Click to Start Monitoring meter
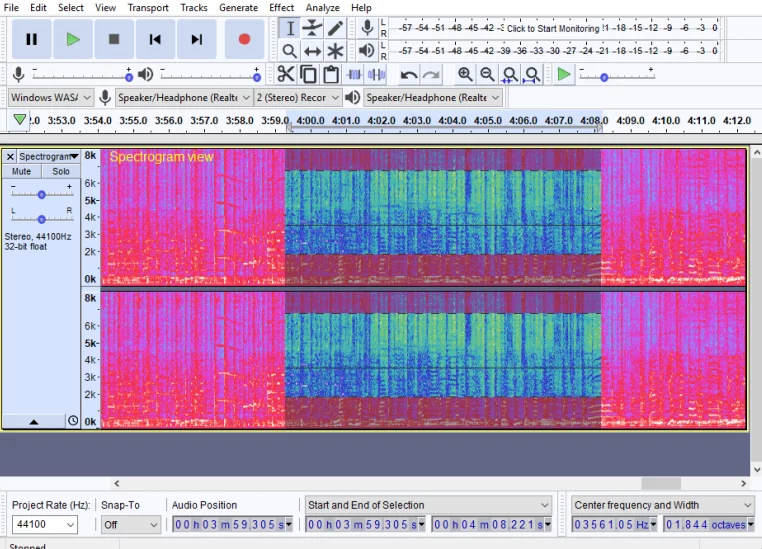 click(552, 29)
